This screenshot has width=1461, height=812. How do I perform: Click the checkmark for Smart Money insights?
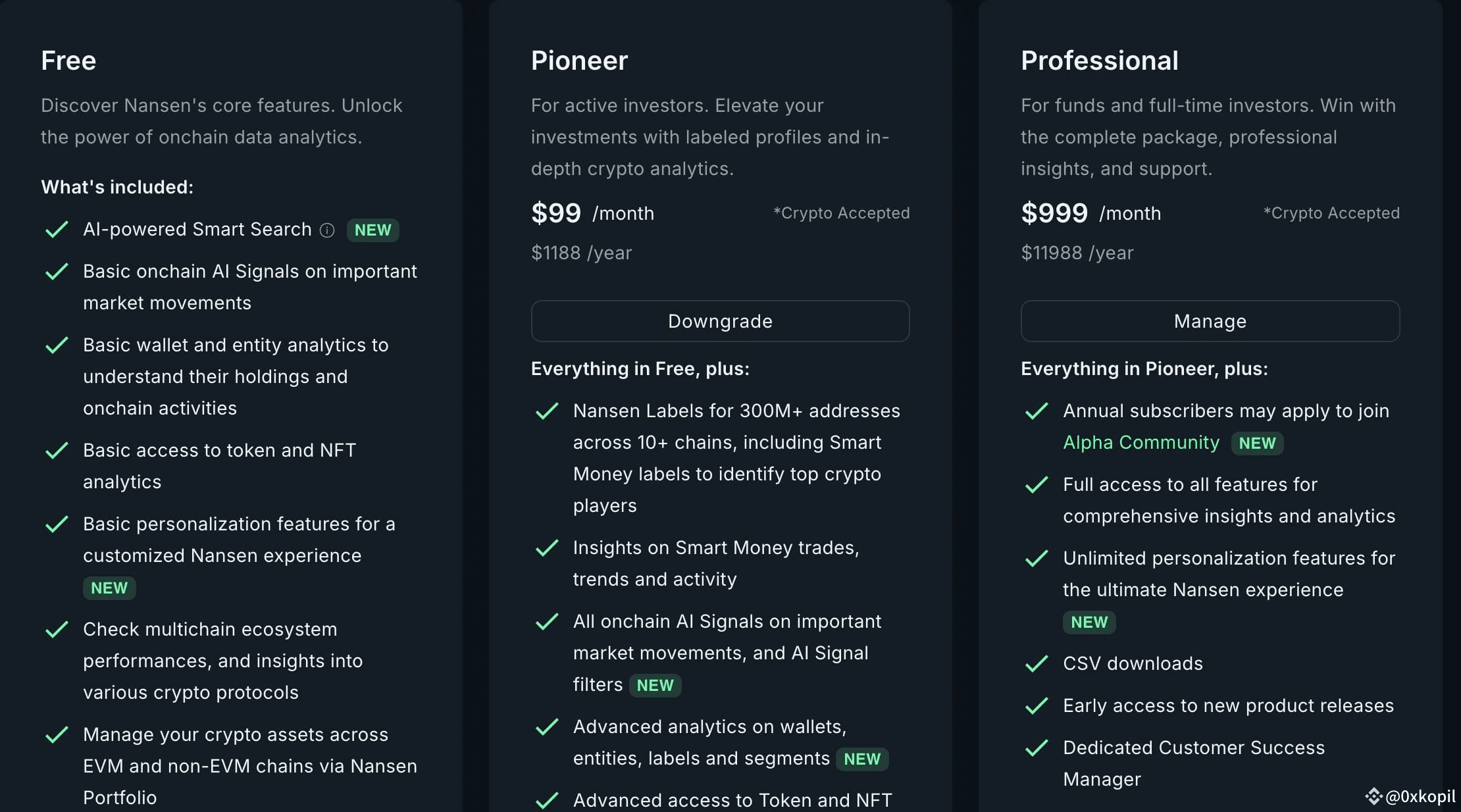pyautogui.click(x=547, y=548)
